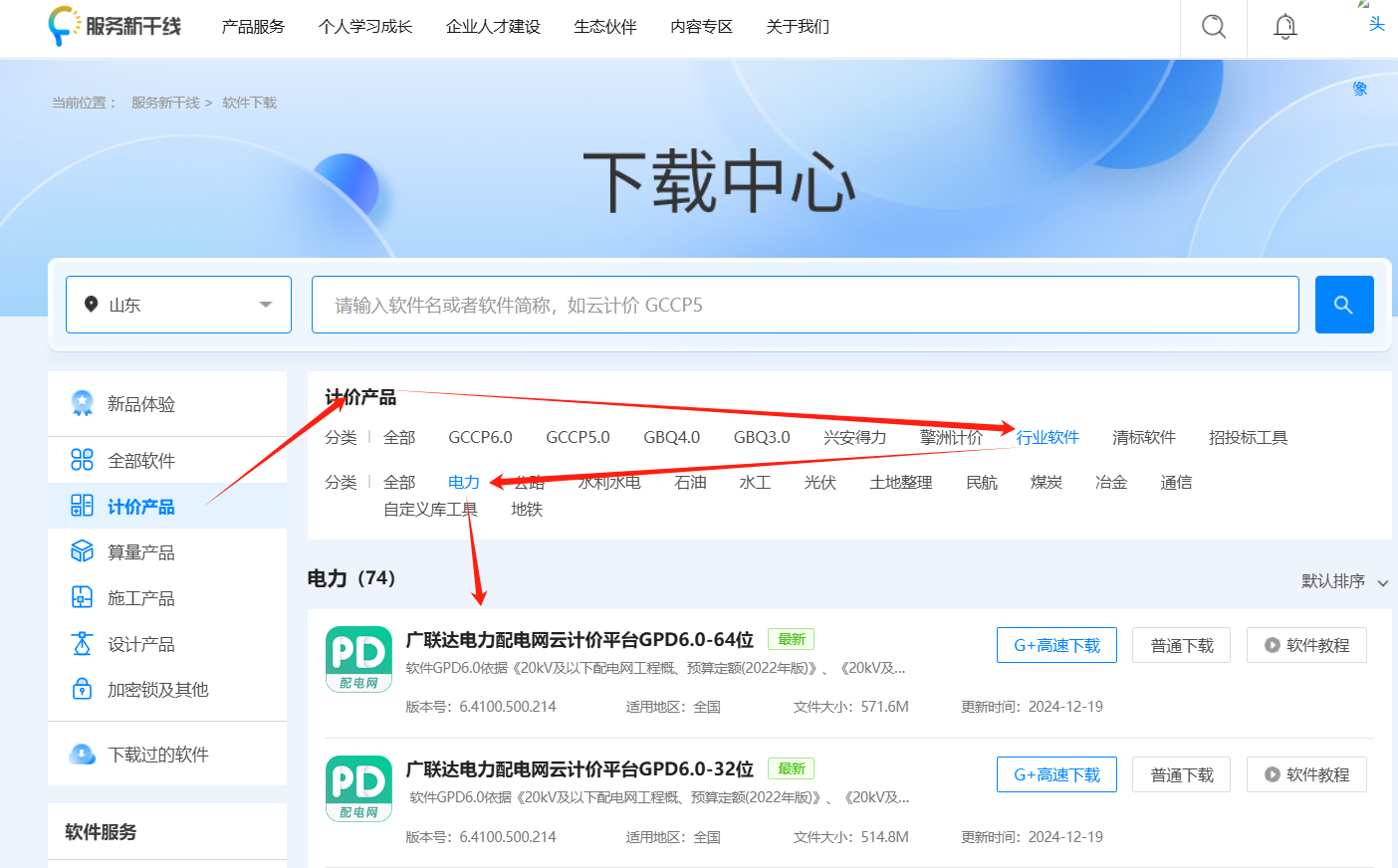The height and width of the screenshot is (868, 1398).
Task: Click the 全部软件 grid icon
Action: (x=83, y=460)
